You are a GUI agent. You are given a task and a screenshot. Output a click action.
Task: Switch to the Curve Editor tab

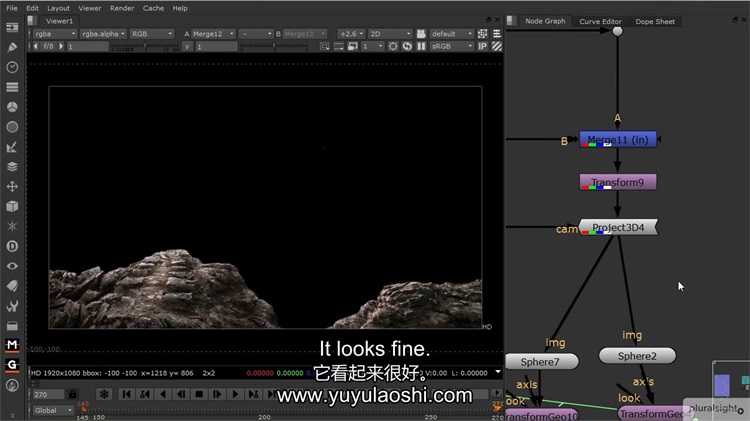click(600, 21)
